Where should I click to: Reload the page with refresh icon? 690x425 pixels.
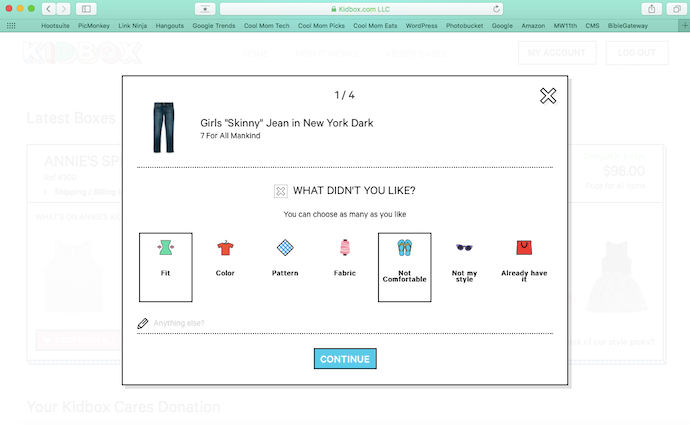pyautogui.click(x=496, y=9)
